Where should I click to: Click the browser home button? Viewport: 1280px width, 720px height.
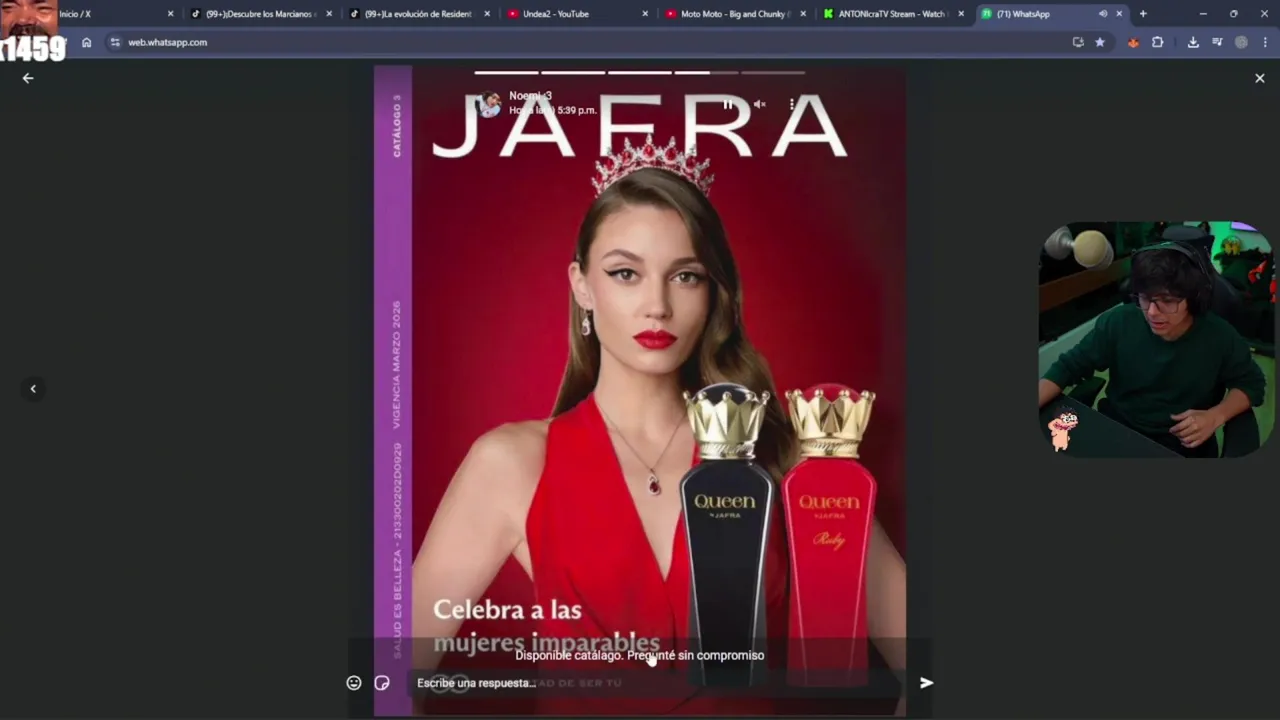[87, 42]
